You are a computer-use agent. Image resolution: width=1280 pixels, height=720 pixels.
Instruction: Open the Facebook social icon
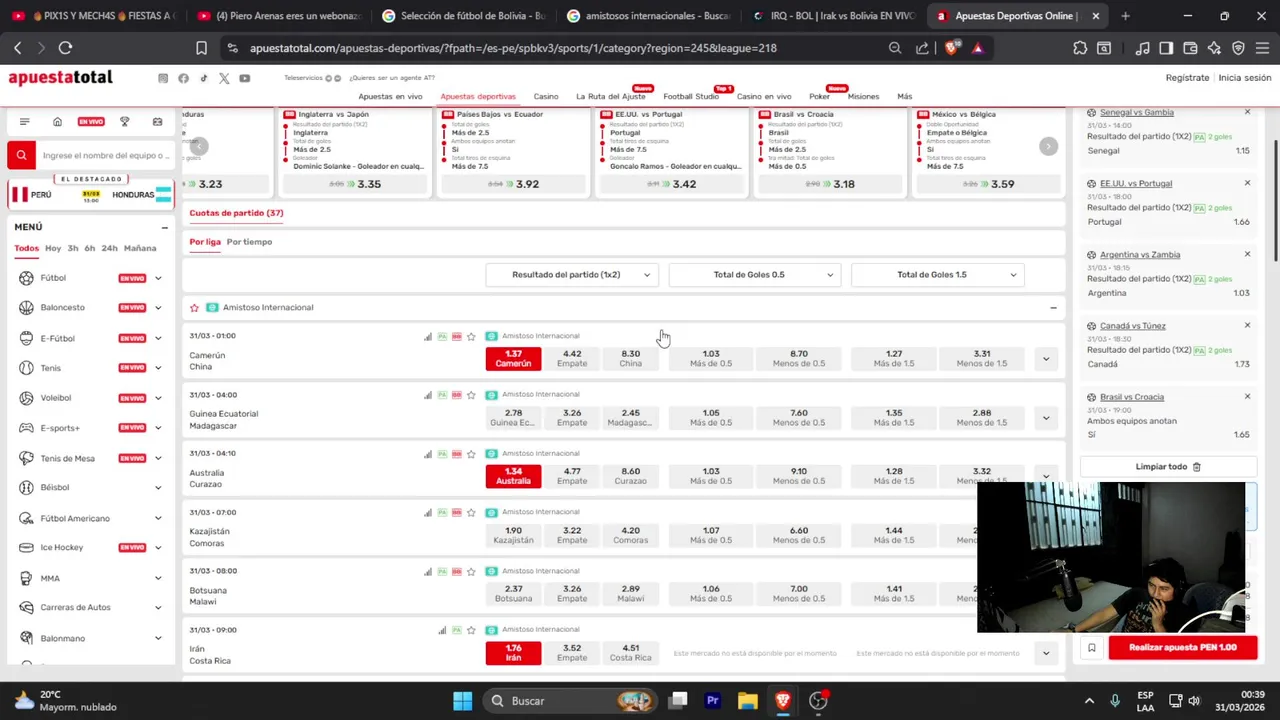183,78
